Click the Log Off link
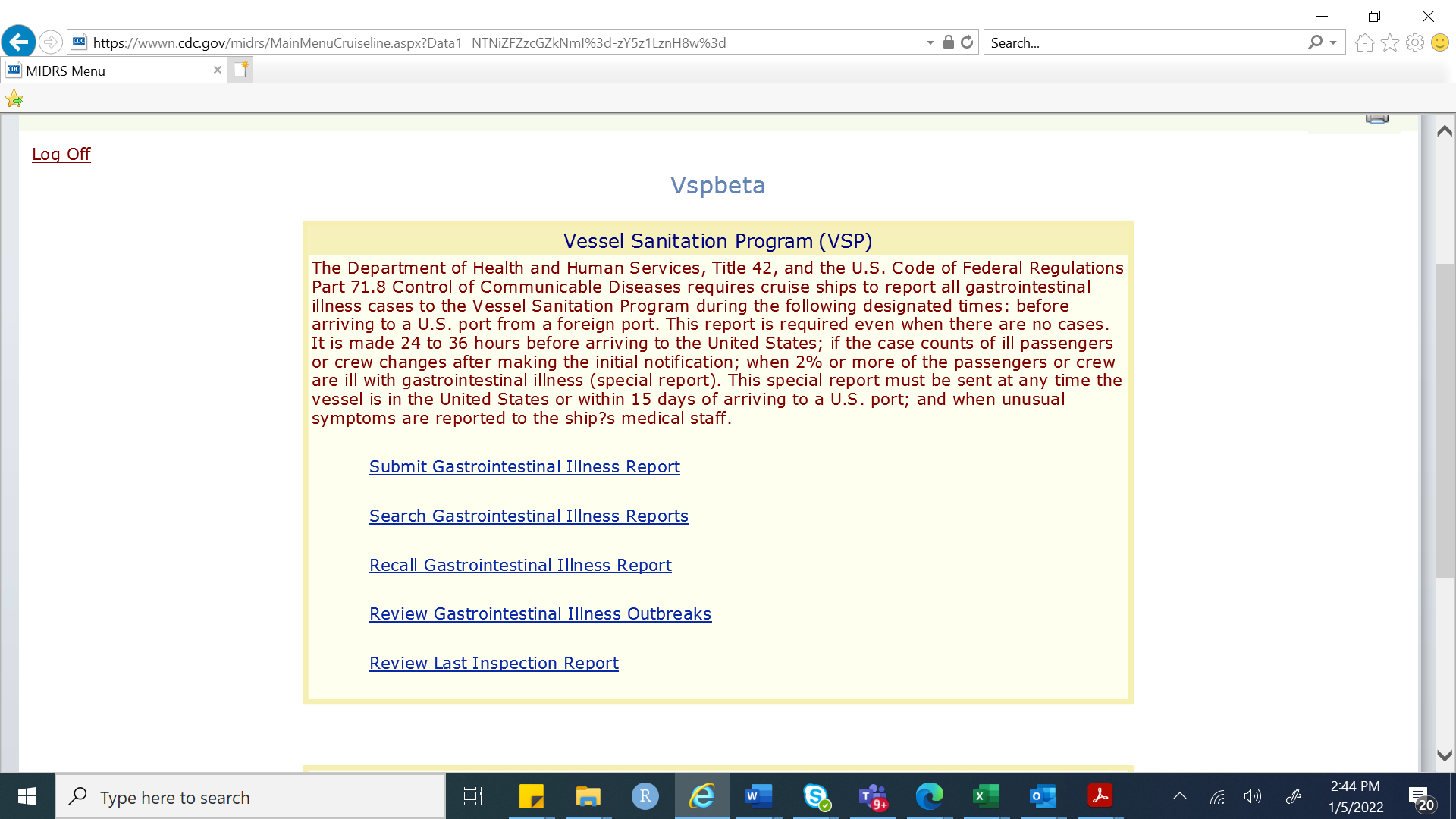1456x819 pixels. pyautogui.click(x=61, y=154)
